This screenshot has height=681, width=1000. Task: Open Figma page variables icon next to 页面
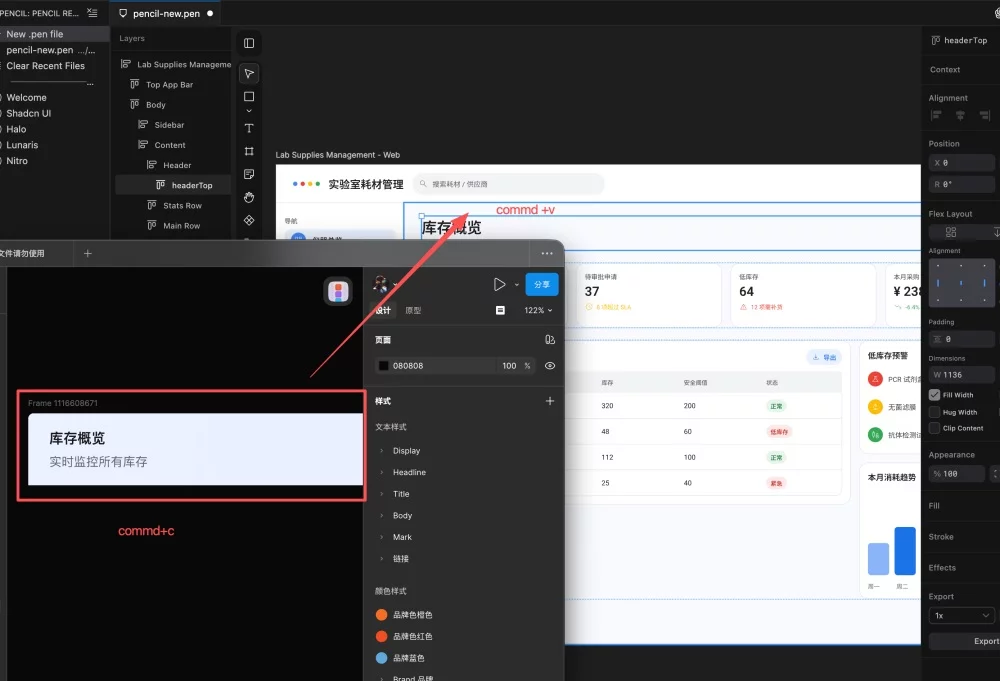tap(550, 340)
